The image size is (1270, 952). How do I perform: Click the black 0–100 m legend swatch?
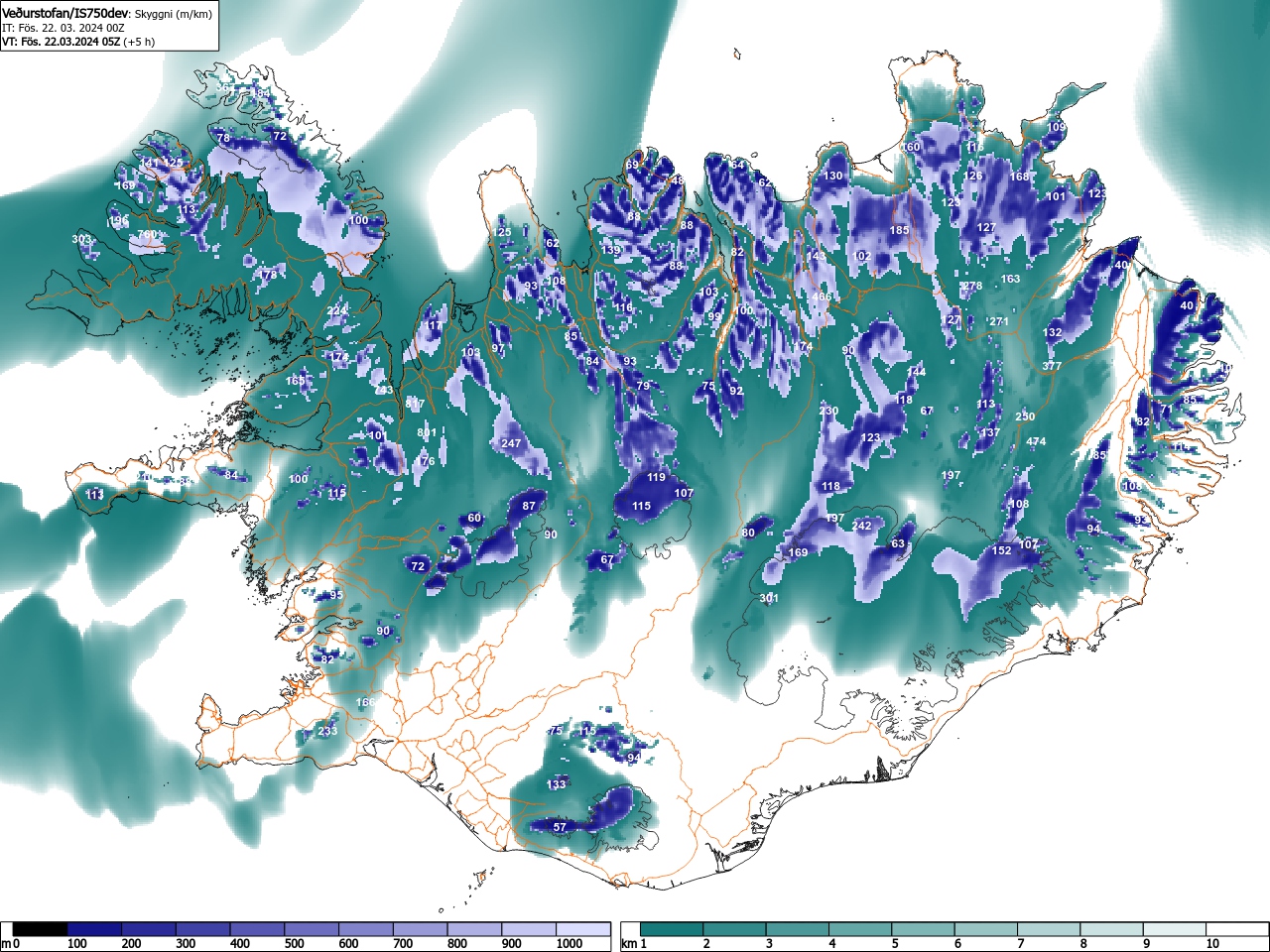click(41, 929)
